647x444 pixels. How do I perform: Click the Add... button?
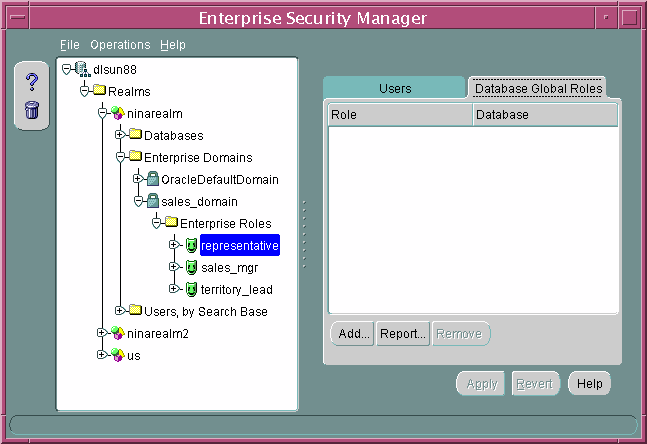[x=354, y=334]
